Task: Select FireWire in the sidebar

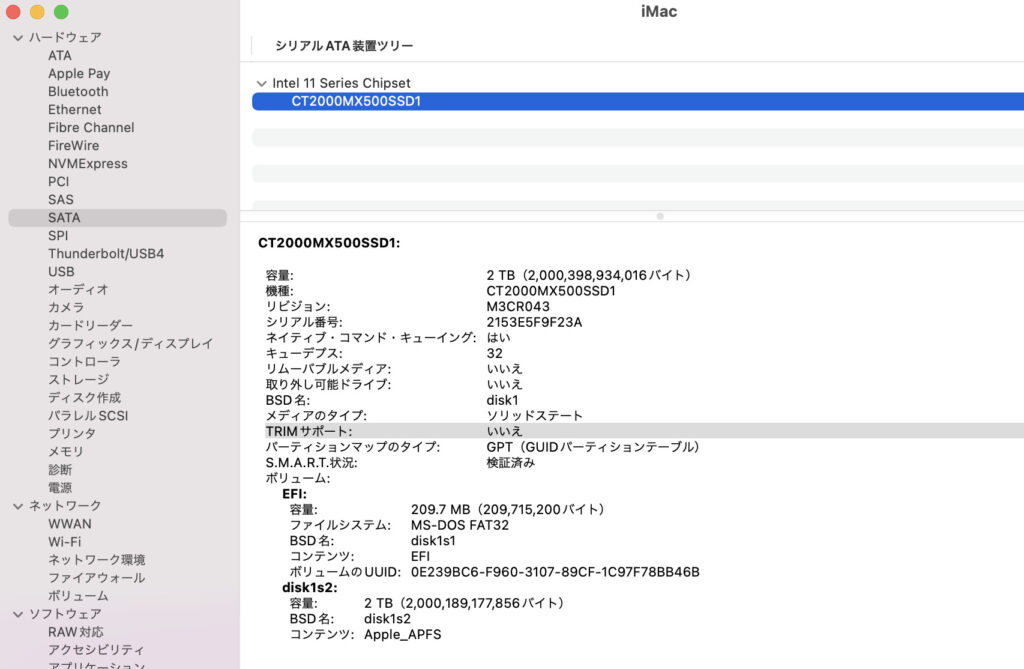Action: [74, 146]
